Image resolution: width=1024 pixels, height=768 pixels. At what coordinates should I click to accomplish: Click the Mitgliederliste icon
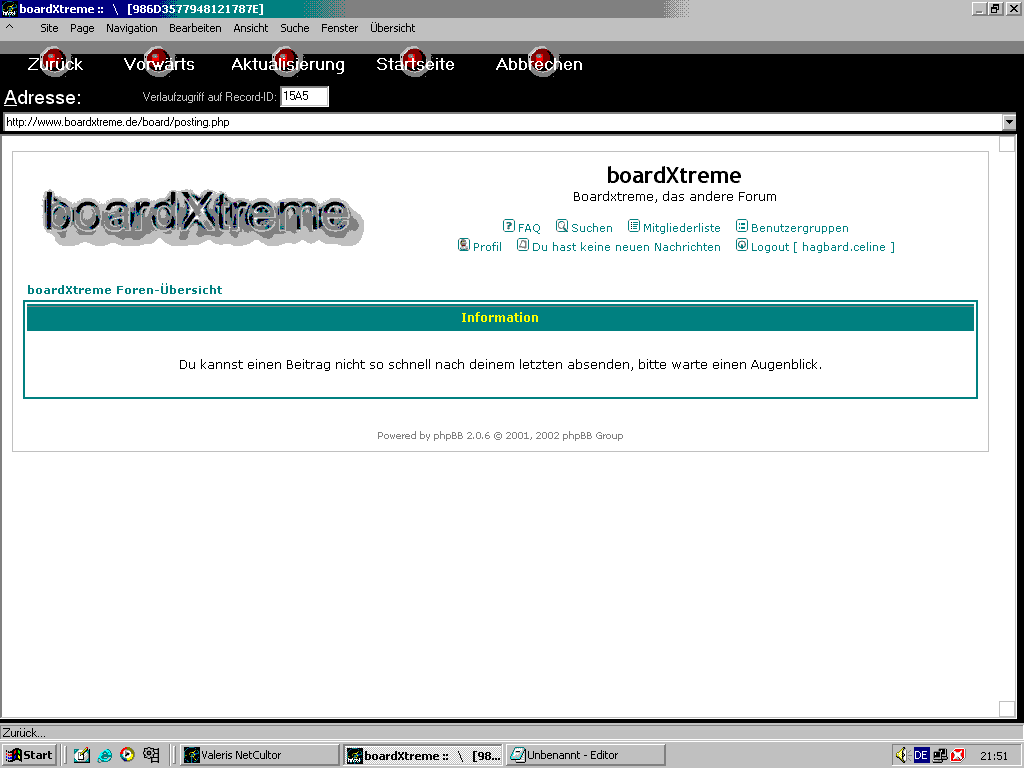(634, 227)
